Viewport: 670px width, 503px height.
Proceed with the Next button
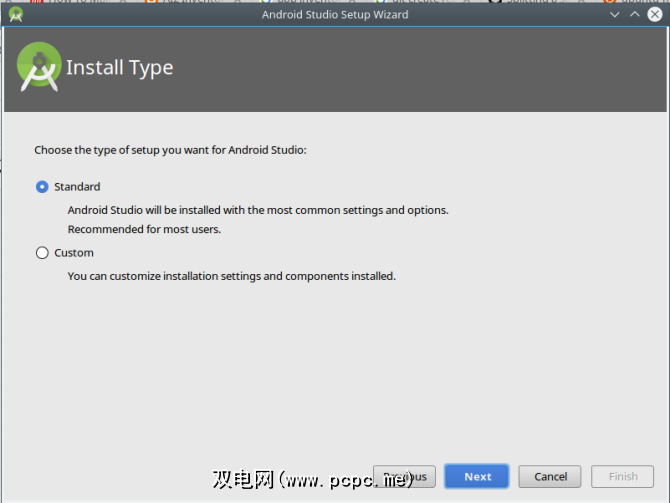[477, 477]
